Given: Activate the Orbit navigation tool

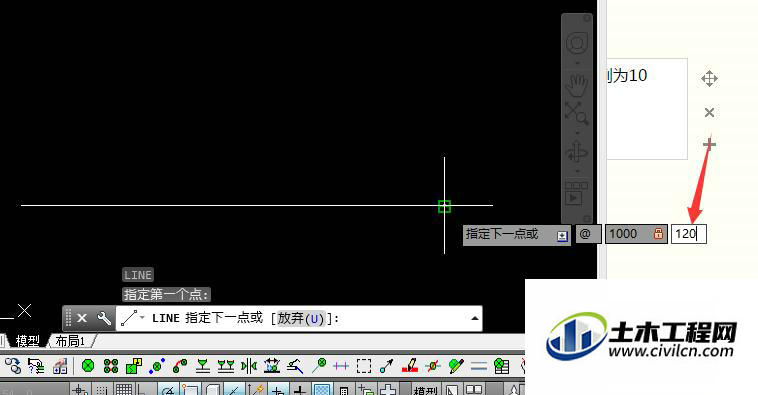Looking at the screenshot, I should pos(577,153).
